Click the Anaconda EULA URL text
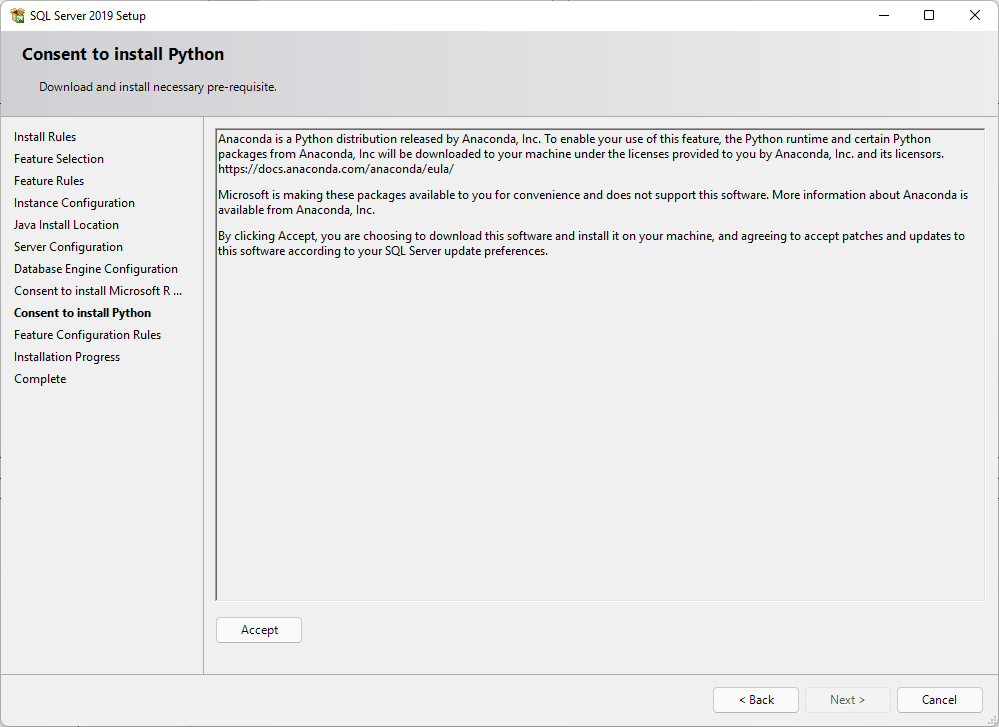This screenshot has width=999, height=727. pyautogui.click(x=336, y=169)
